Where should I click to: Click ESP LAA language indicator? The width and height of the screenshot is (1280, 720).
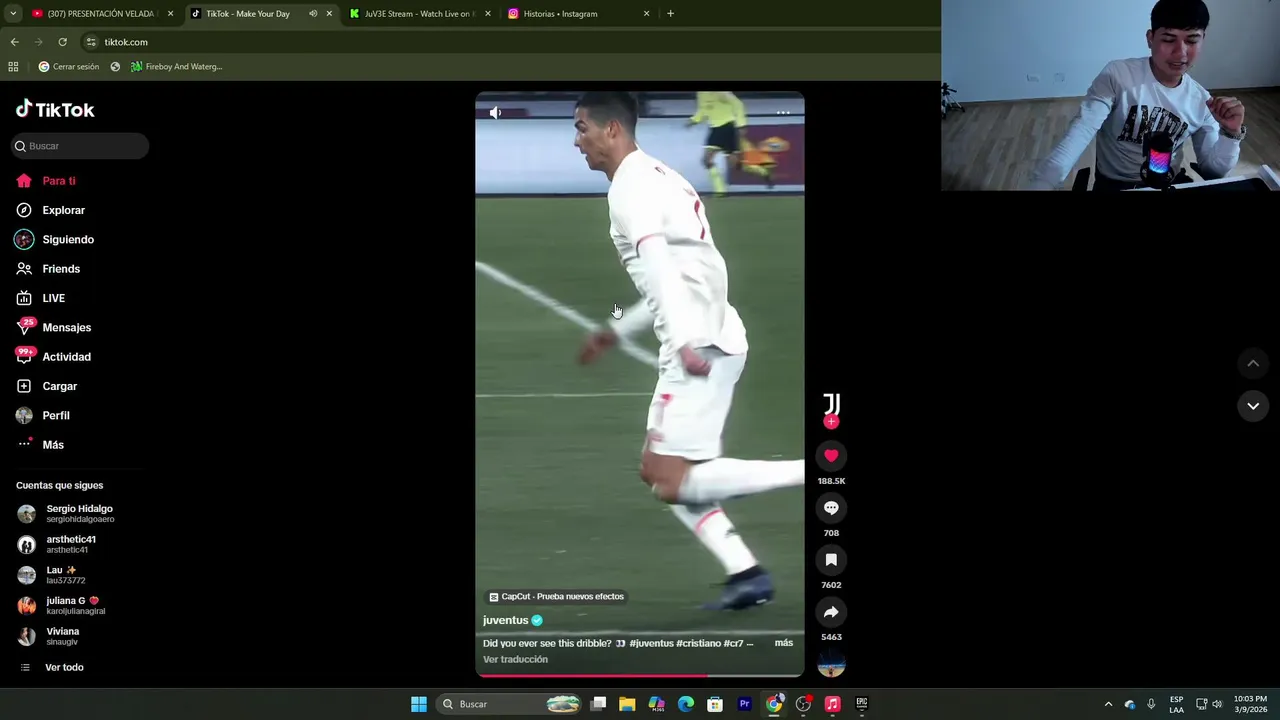point(1177,704)
